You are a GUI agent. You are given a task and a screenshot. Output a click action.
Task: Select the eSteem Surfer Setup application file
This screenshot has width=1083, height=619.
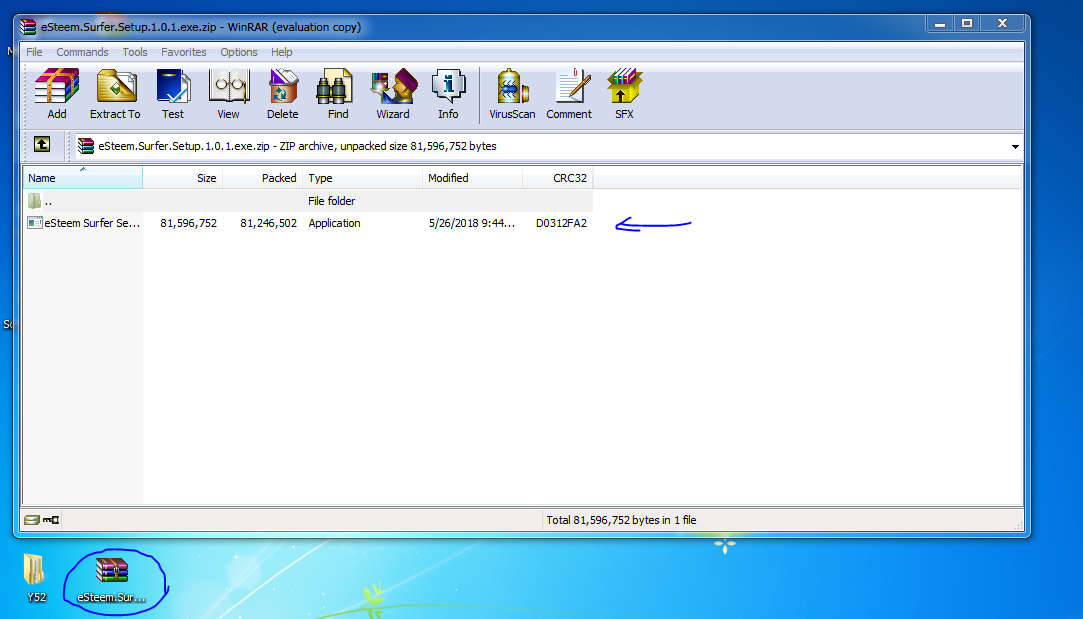point(84,223)
